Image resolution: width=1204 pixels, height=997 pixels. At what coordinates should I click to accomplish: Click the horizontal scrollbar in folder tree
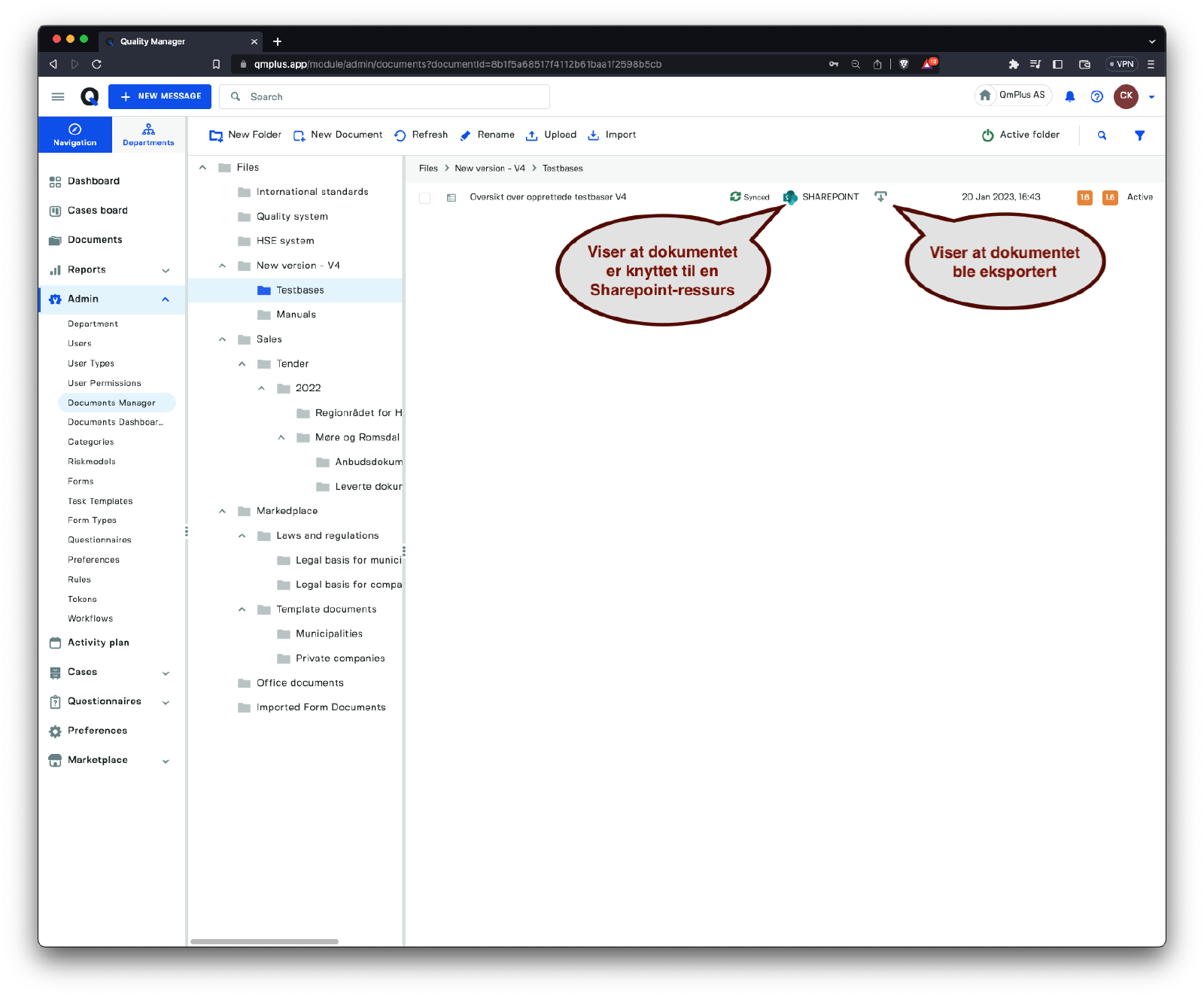coord(264,941)
